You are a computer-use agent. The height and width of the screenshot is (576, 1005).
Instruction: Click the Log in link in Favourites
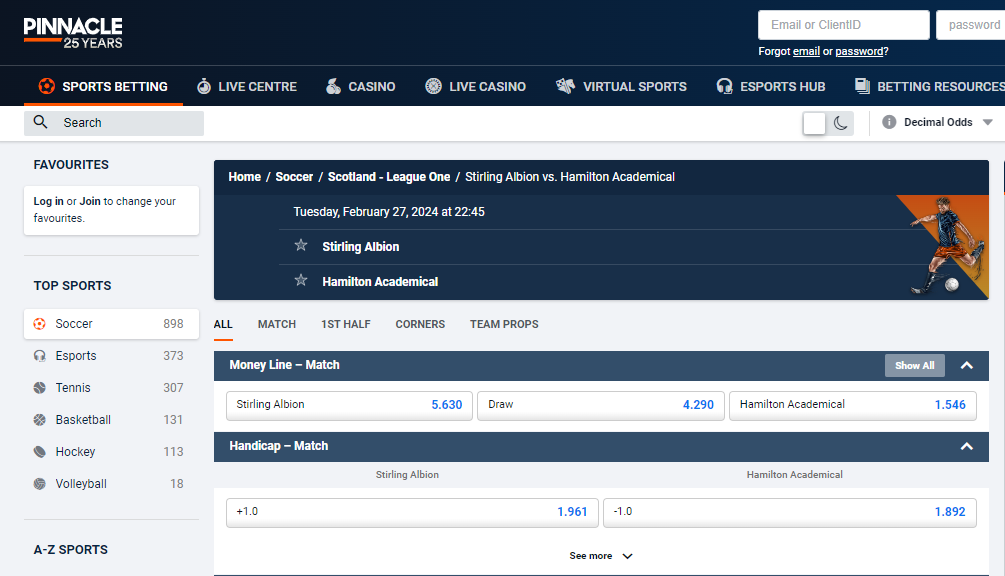point(49,201)
